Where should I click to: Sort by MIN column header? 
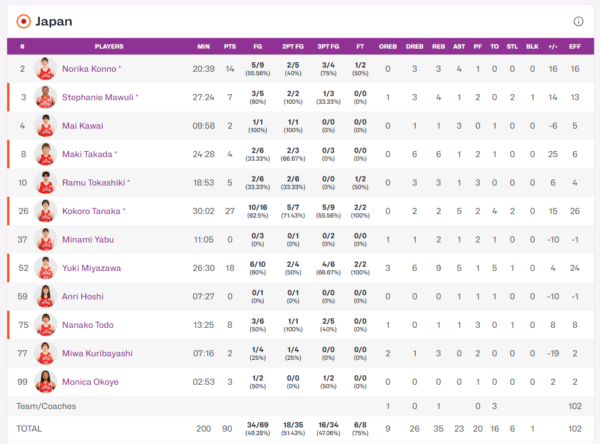pos(203,46)
